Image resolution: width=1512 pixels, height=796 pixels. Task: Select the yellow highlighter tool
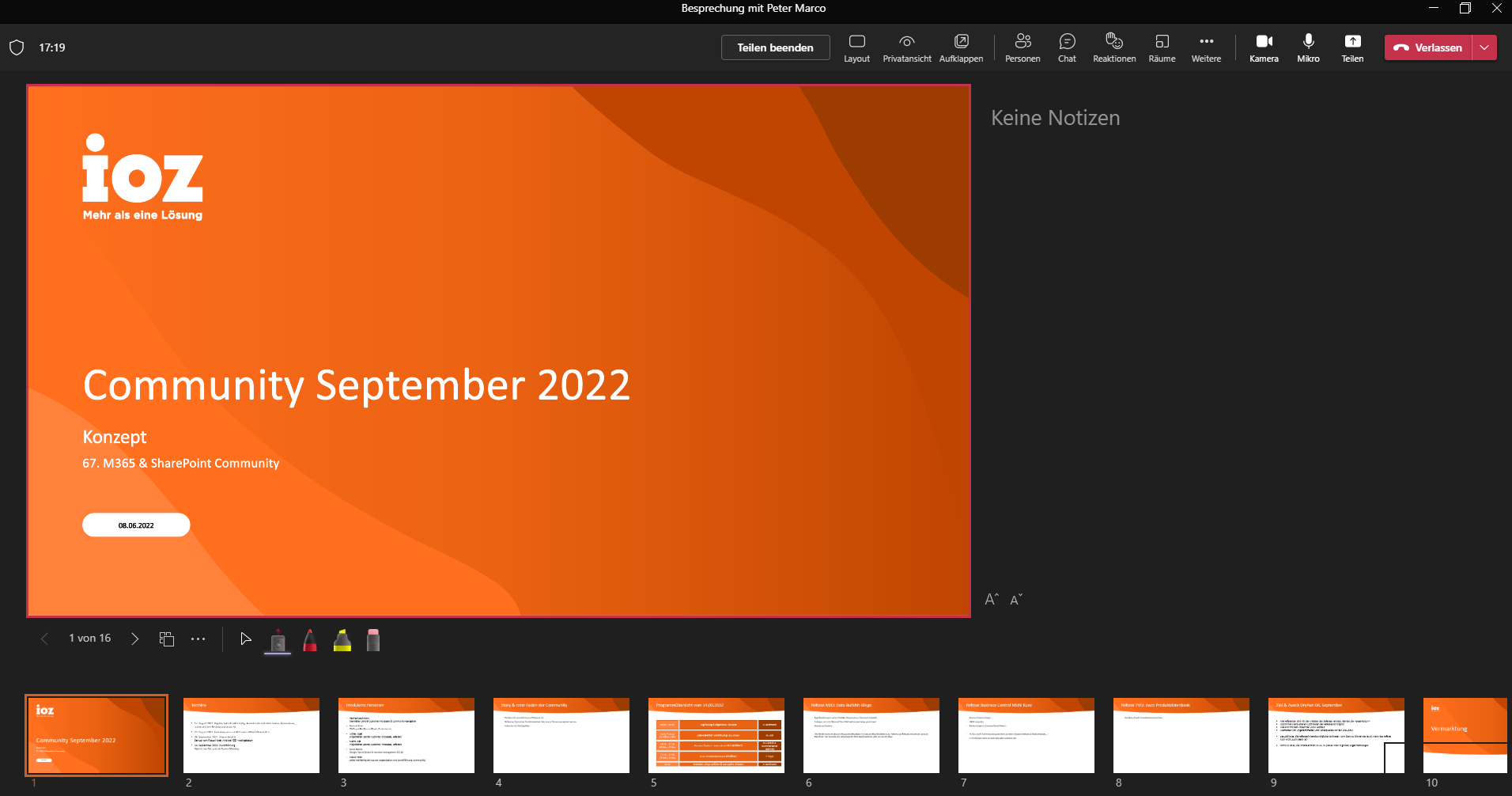tap(342, 640)
